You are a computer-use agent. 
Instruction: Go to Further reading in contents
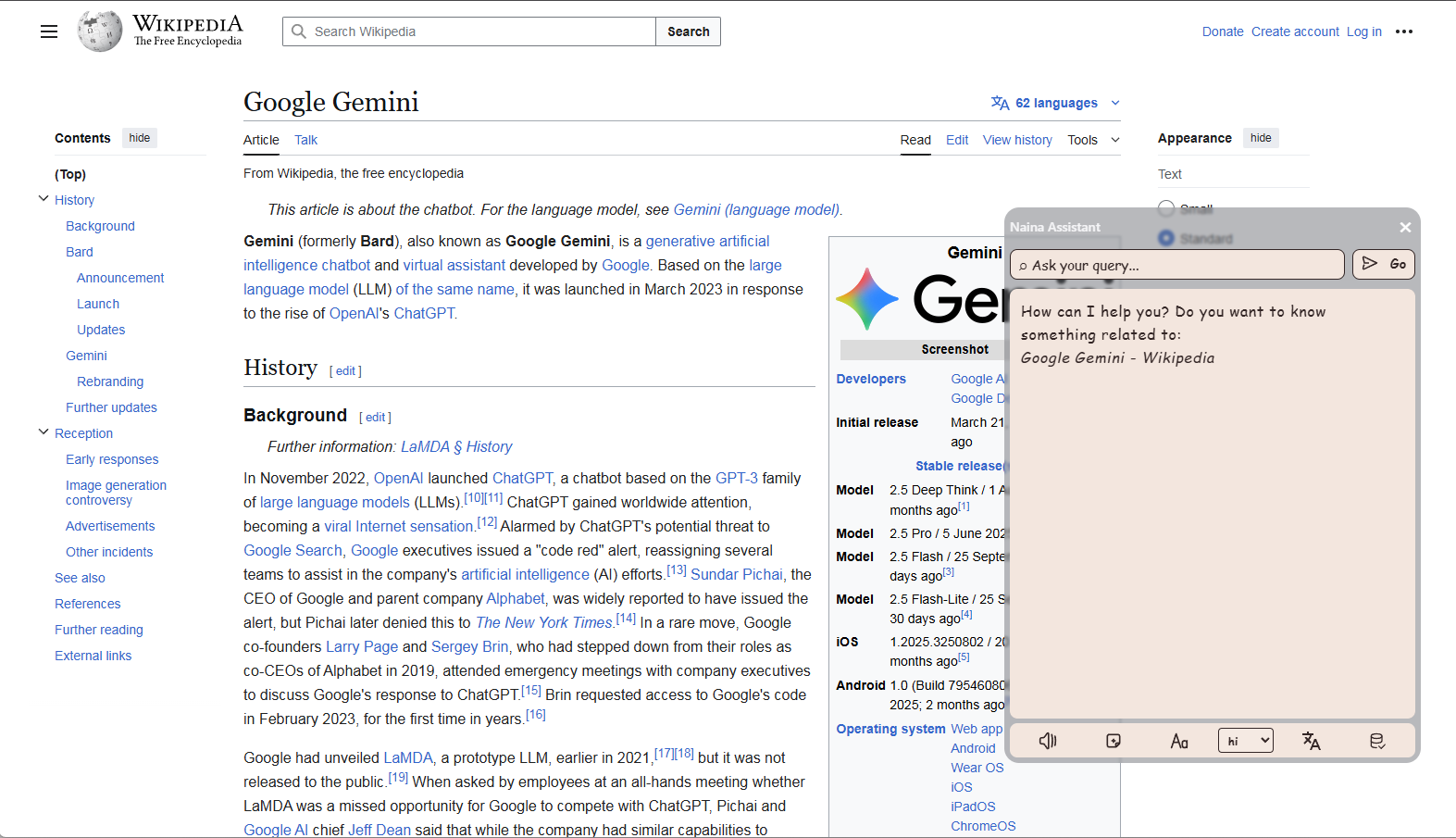click(x=99, y=630)
